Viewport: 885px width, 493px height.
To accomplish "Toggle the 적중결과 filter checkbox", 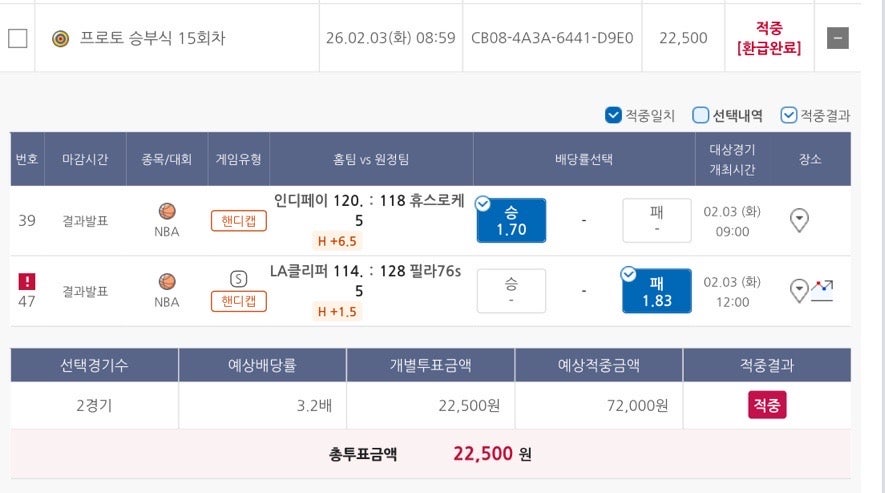I will click(x=789, y=115).
